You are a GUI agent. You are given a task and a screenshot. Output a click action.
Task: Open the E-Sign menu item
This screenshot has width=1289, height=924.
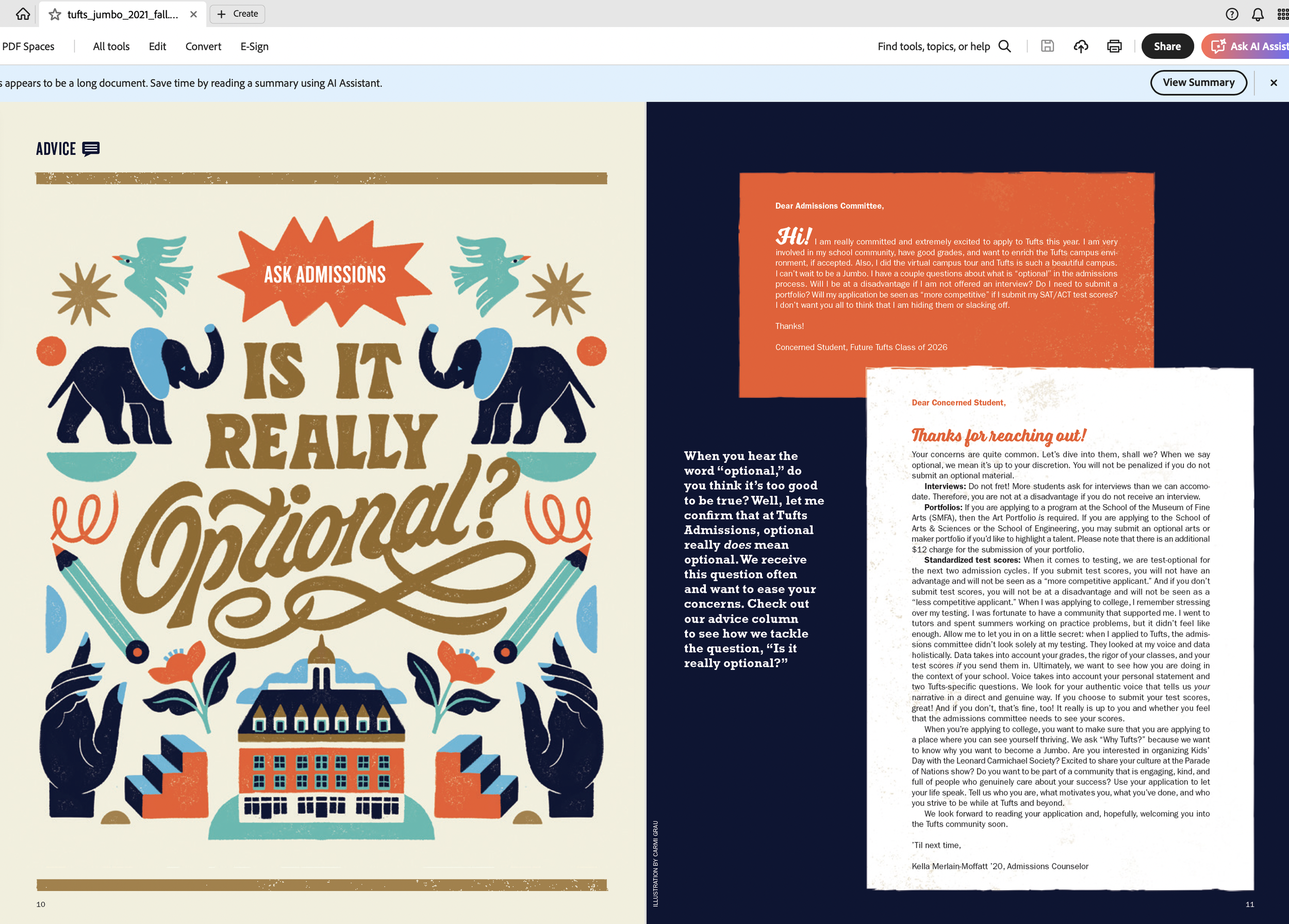pos(254,46)
